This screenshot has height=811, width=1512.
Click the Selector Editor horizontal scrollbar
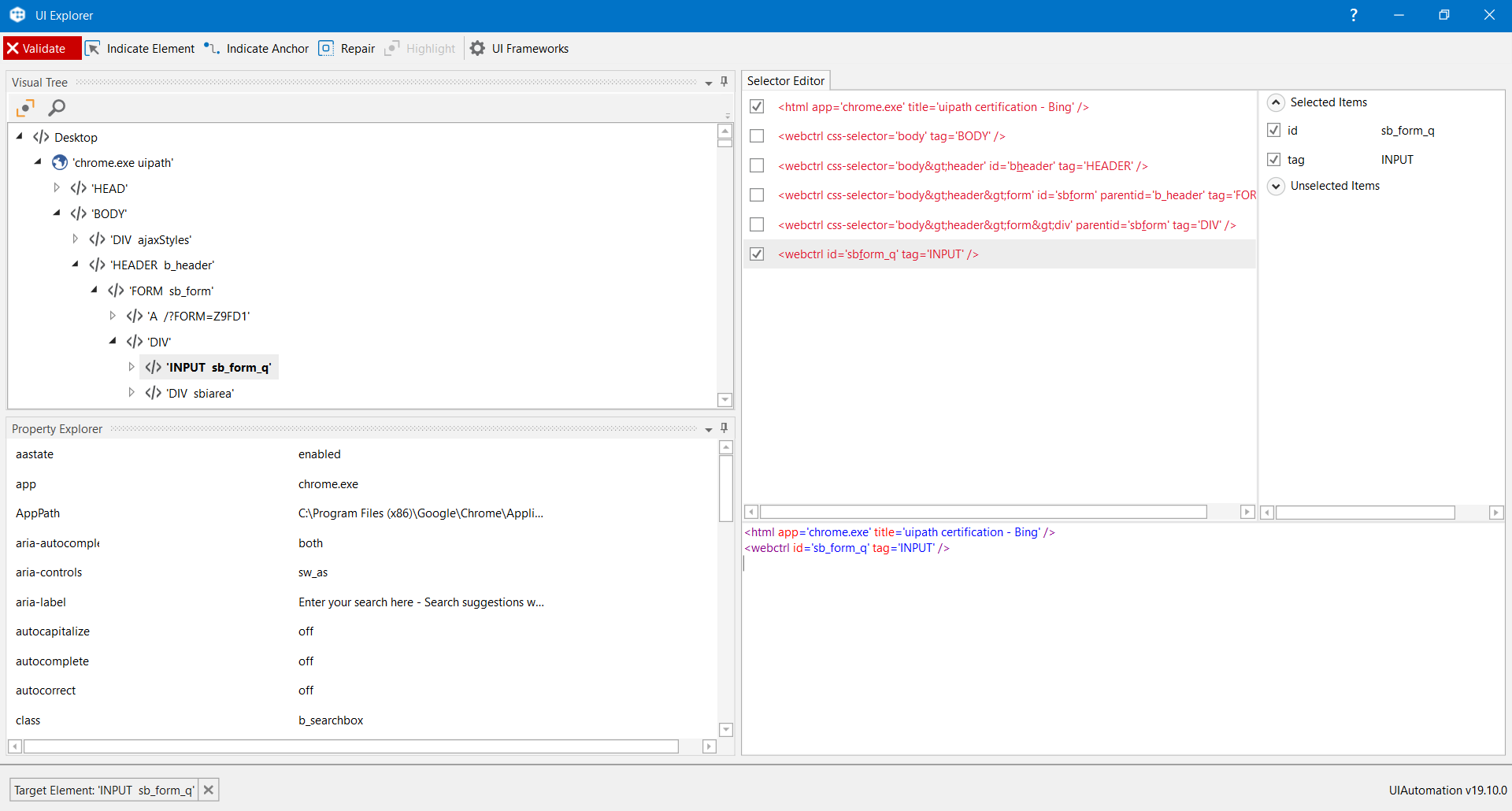click(983, 513)
